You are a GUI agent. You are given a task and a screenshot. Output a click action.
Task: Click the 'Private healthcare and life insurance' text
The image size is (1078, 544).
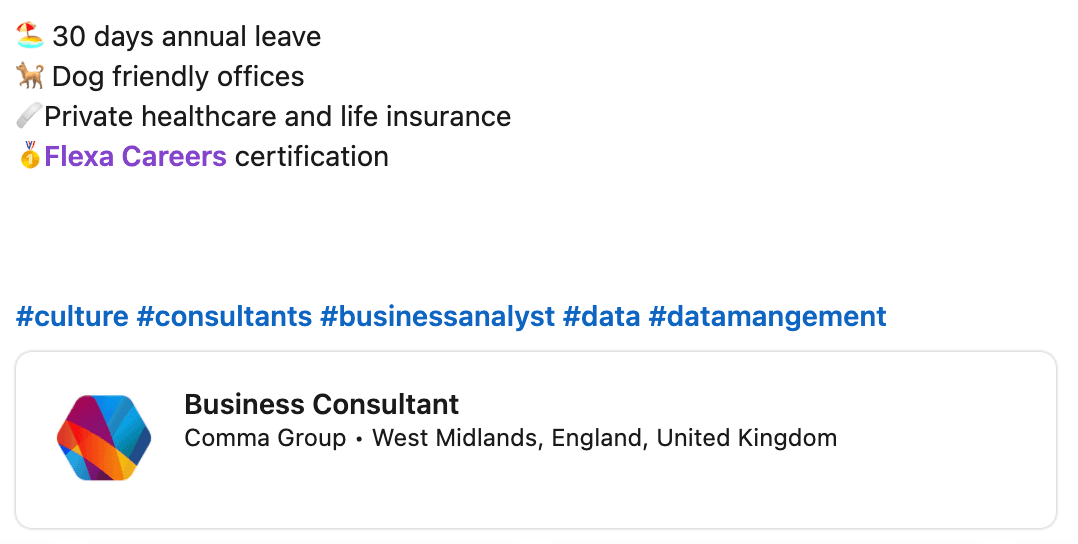[x=278, y=117]
